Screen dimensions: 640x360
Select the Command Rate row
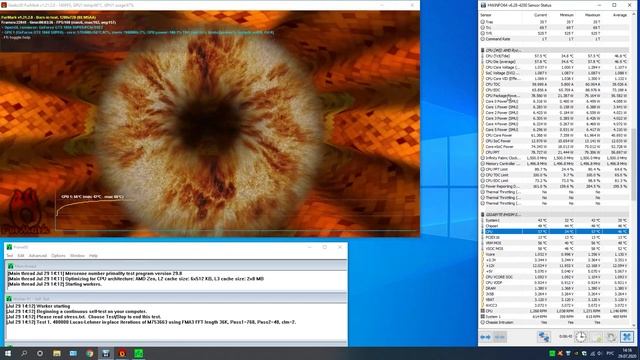coord(555,39)
